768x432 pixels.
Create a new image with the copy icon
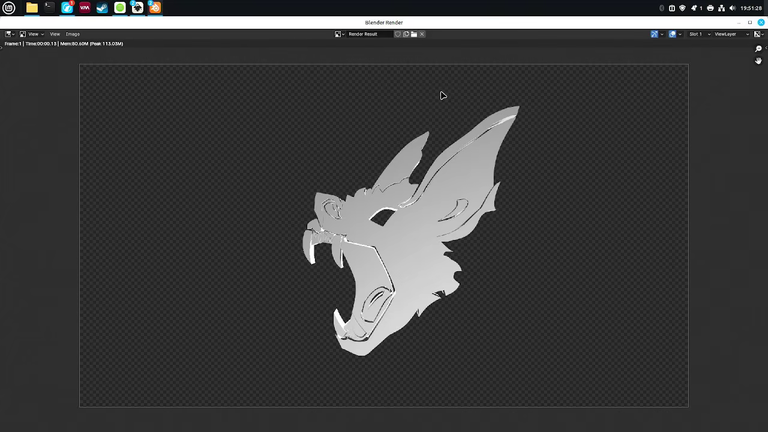[406, 34]
